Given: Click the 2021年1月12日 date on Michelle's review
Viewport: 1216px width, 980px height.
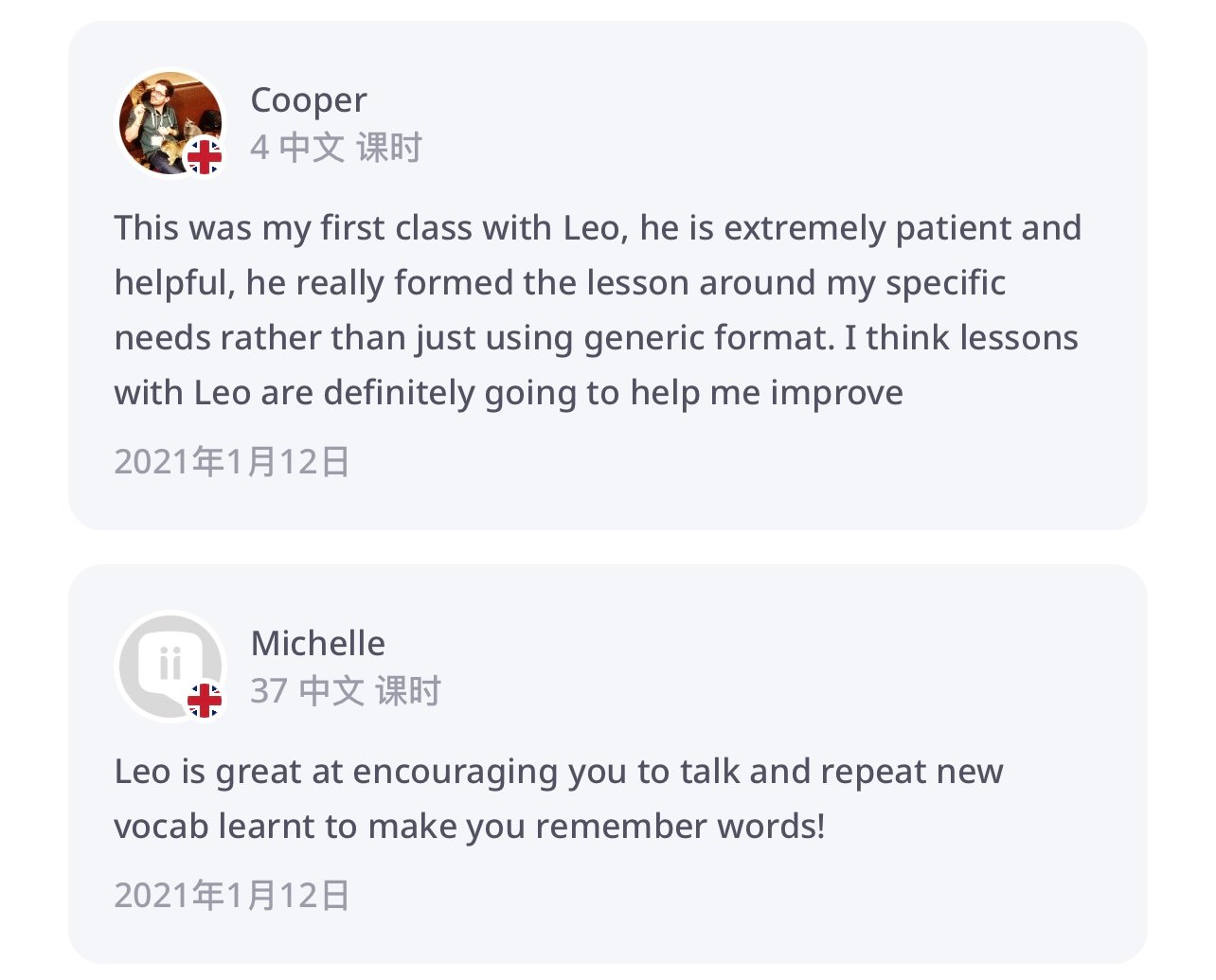Looking at the screenshot, I should [x=232, y=896].
